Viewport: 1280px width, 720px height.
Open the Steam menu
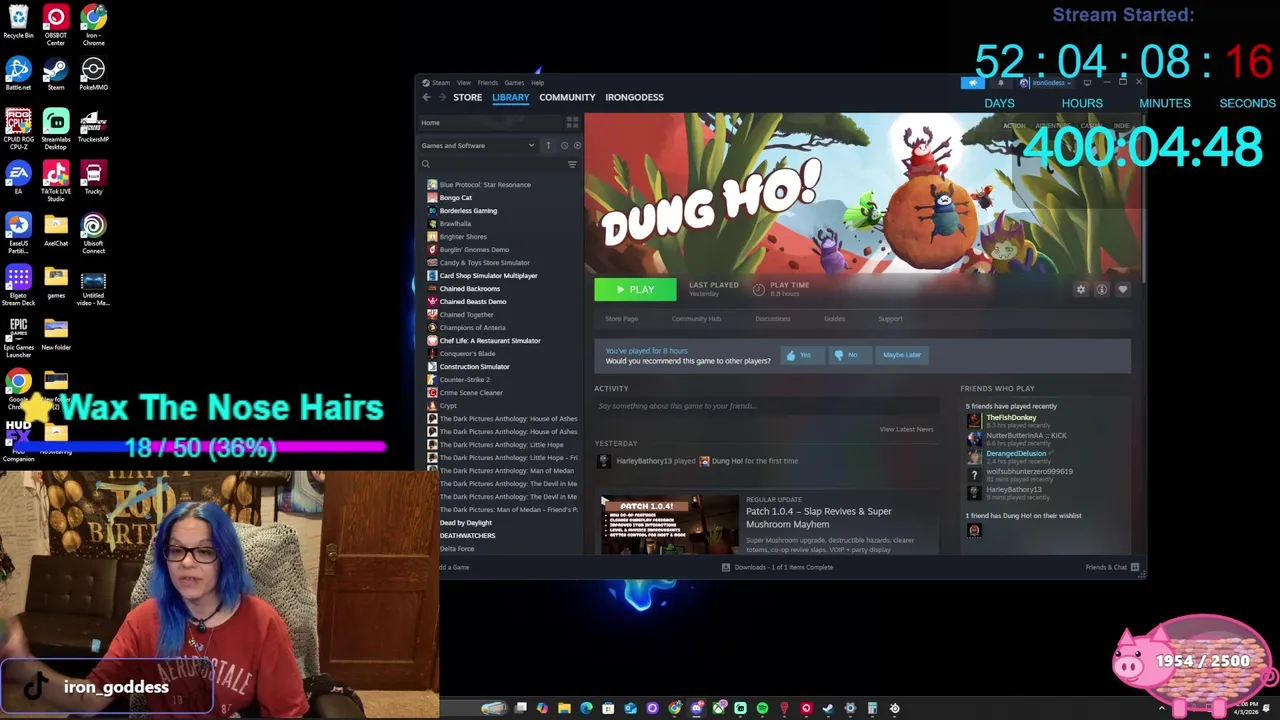pos(440,83)
